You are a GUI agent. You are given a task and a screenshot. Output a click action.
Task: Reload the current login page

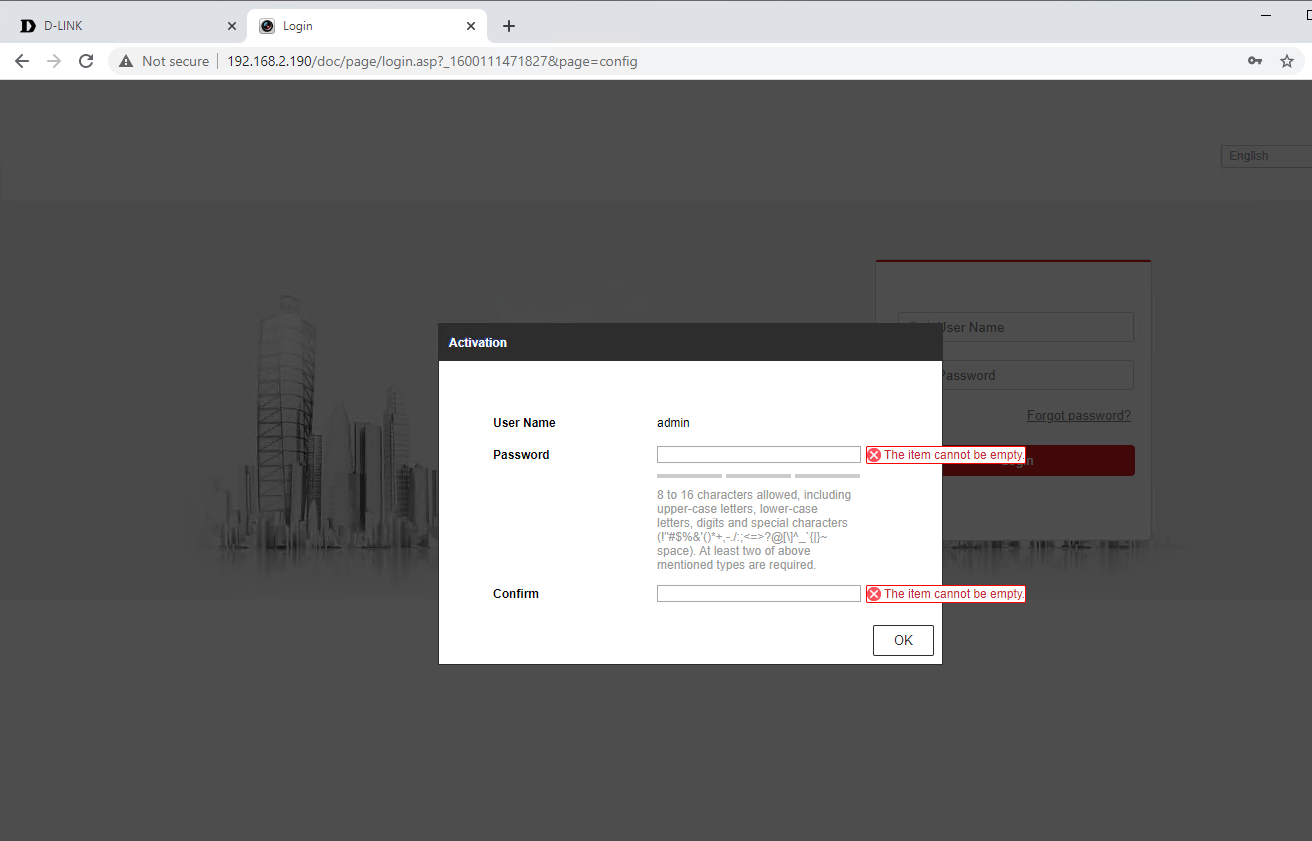(x=86, y=61)
